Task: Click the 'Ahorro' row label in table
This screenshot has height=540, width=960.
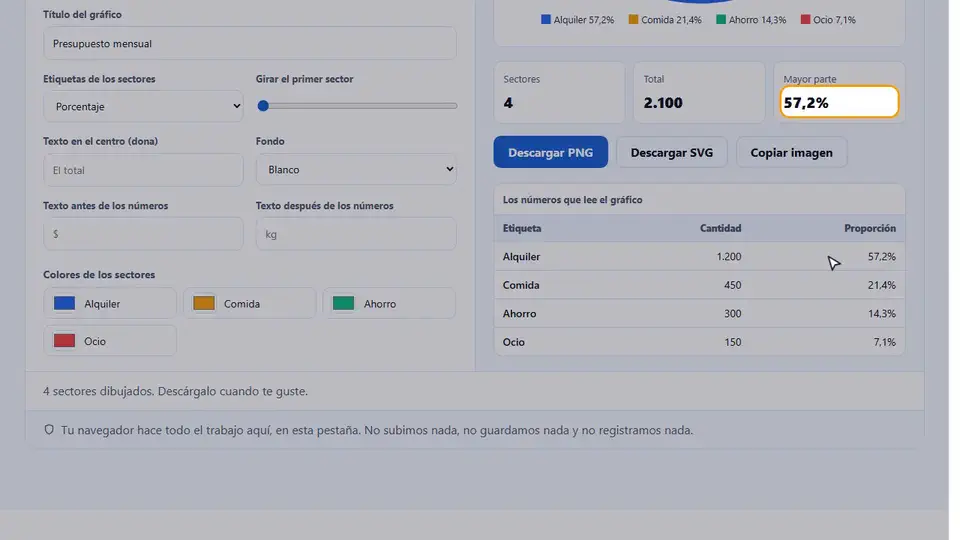Action: [x=519, y=313]
